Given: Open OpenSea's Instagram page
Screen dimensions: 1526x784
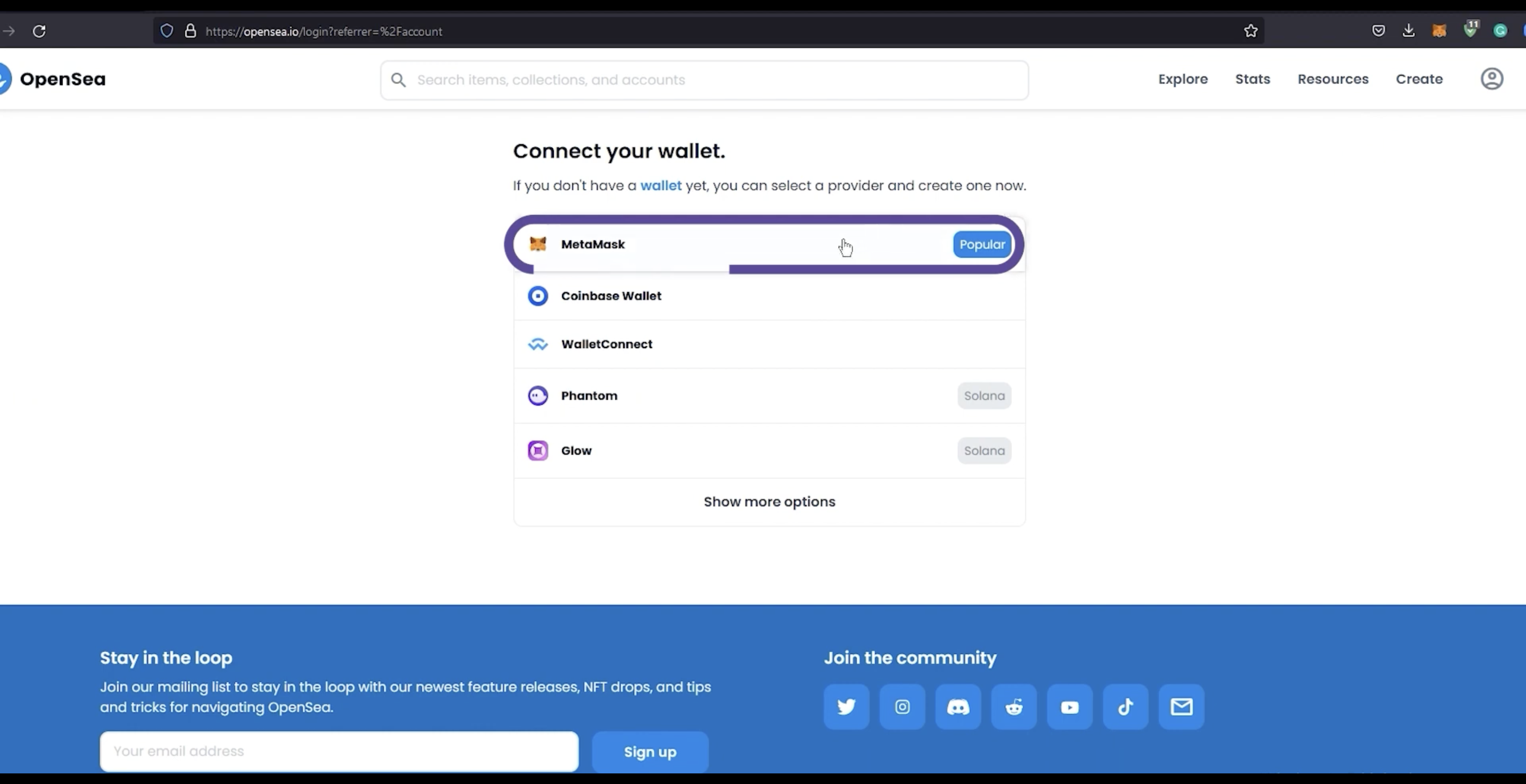Looking at the screenshot, I should tap(902, 707).
